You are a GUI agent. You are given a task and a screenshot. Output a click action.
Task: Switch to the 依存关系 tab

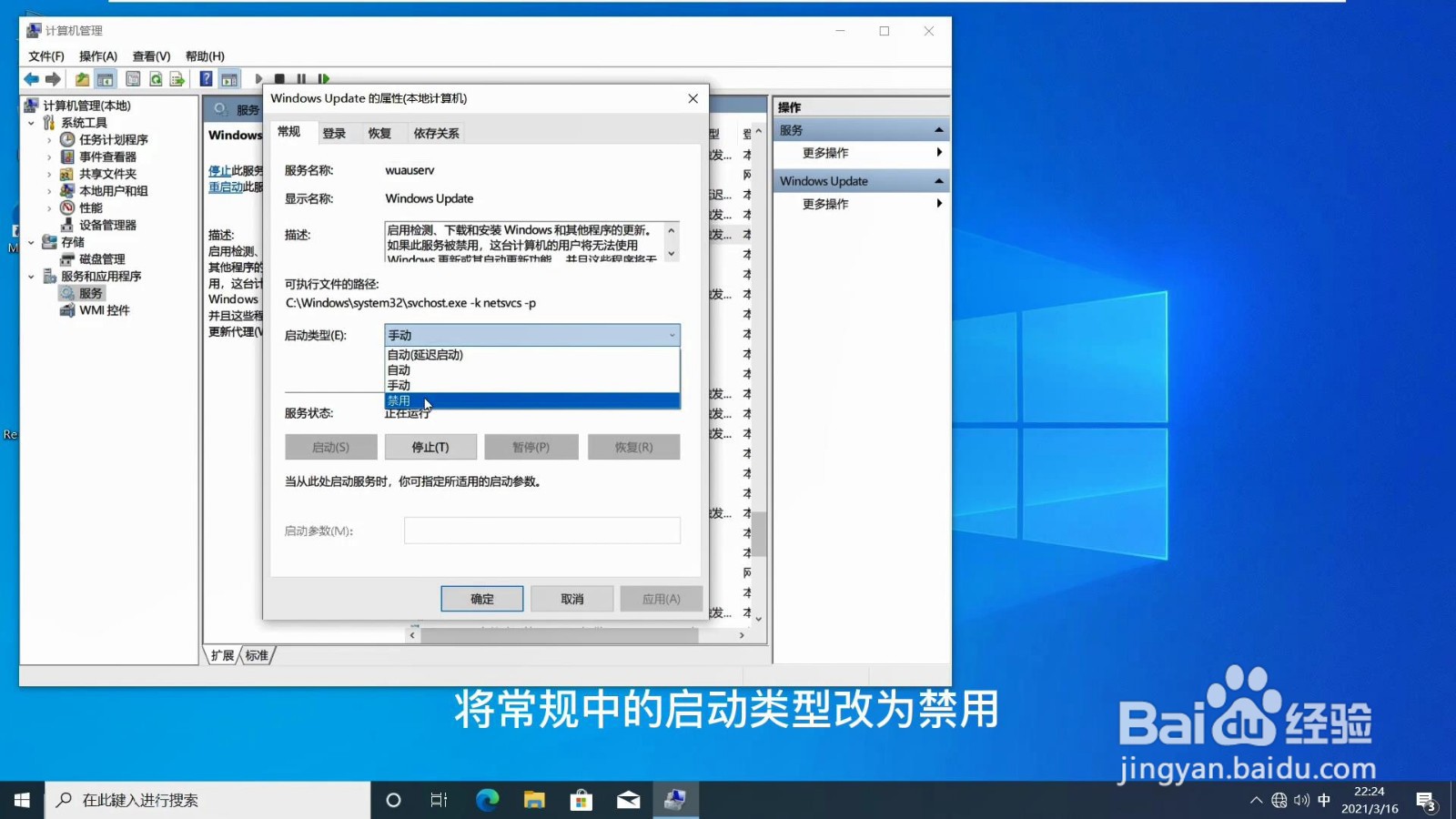pos(436,134)
